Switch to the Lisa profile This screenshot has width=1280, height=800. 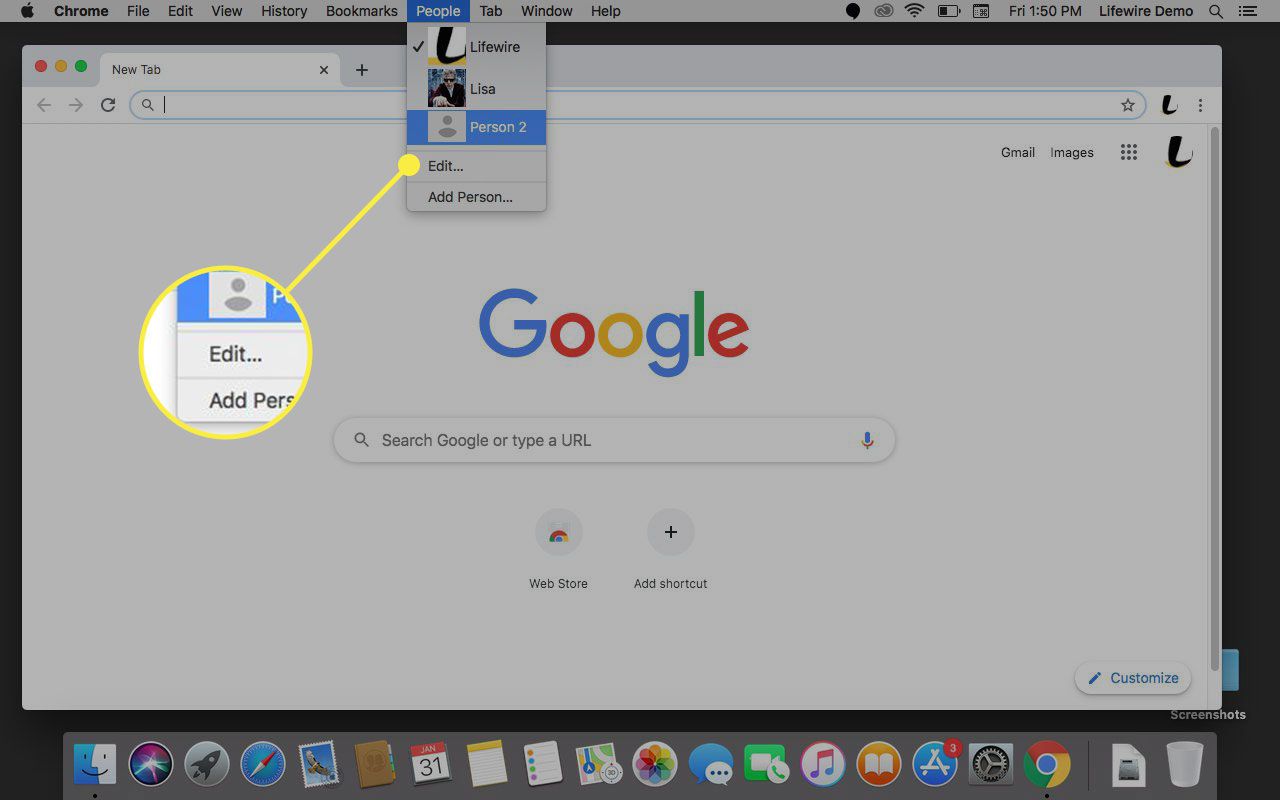pos(476,89)
